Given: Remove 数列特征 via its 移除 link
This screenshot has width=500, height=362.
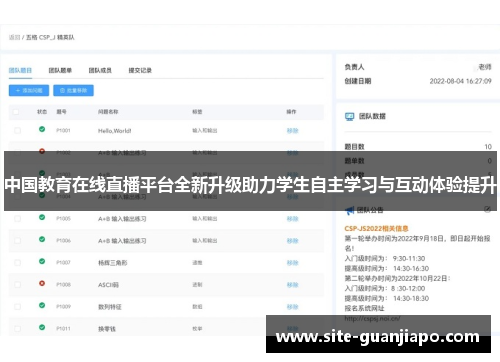Looking at the screenshot, I should coord(292,307).
